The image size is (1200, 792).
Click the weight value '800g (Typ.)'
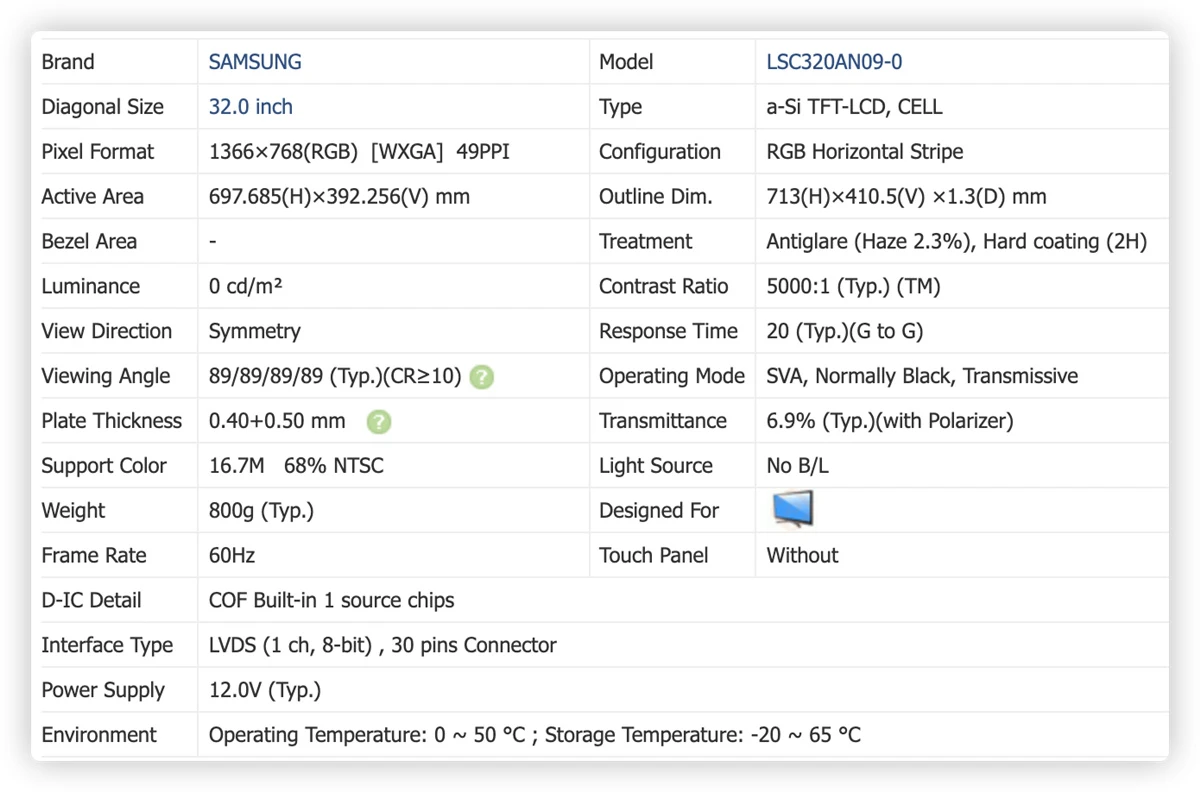(261, 511)
